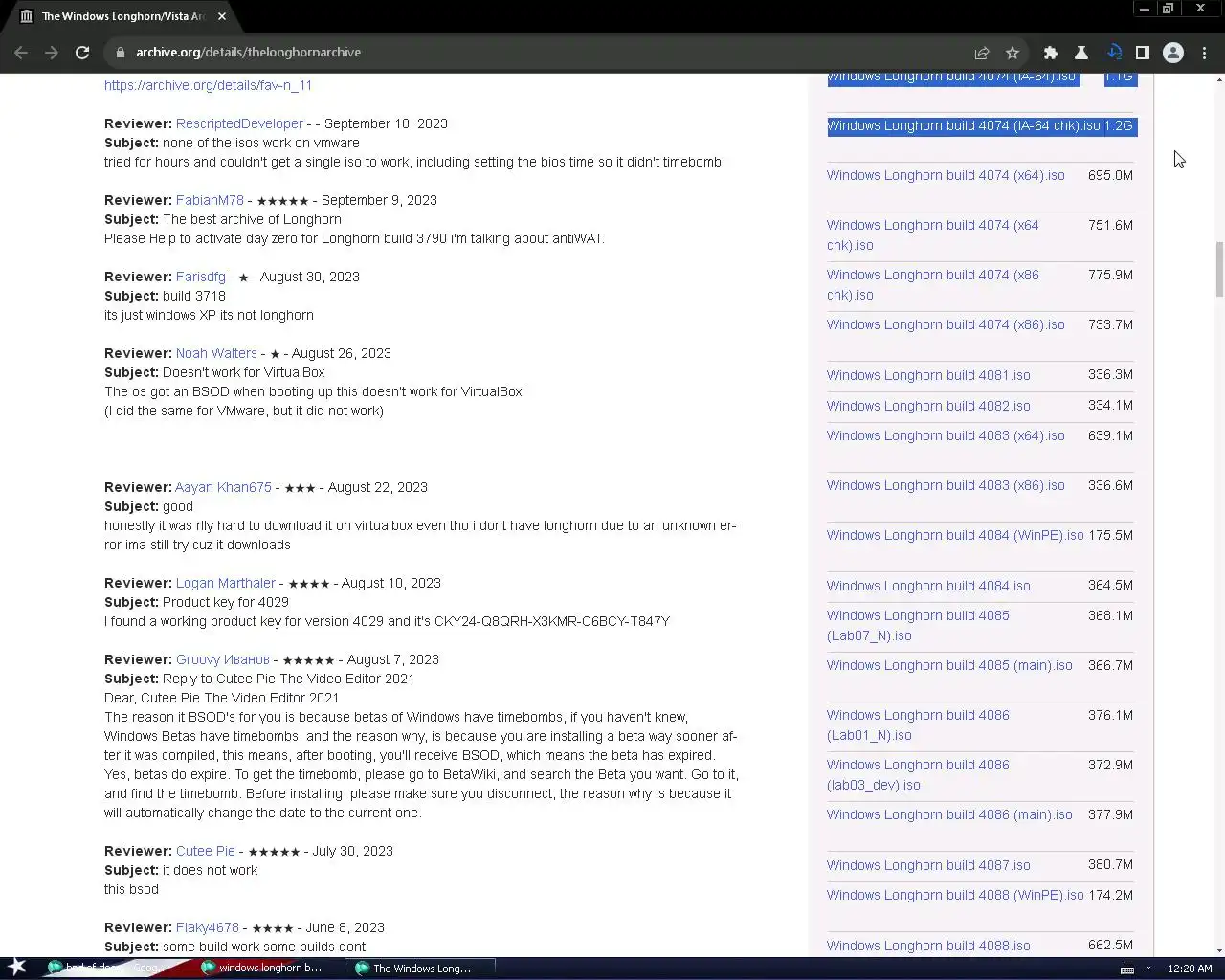1225x980 pixels.
Task: Download Windows Longhorn build 4087.iso
Action: coord(928,865)
